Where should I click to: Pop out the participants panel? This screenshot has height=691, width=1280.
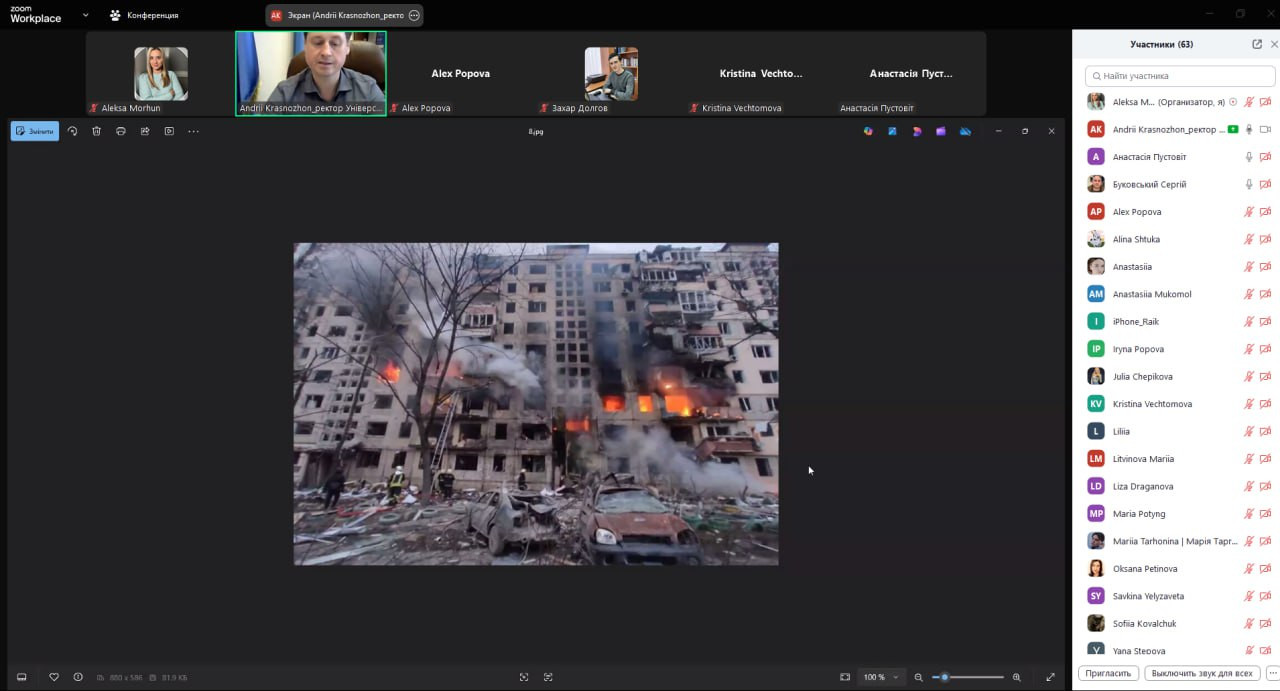(x=1257, y=44)
